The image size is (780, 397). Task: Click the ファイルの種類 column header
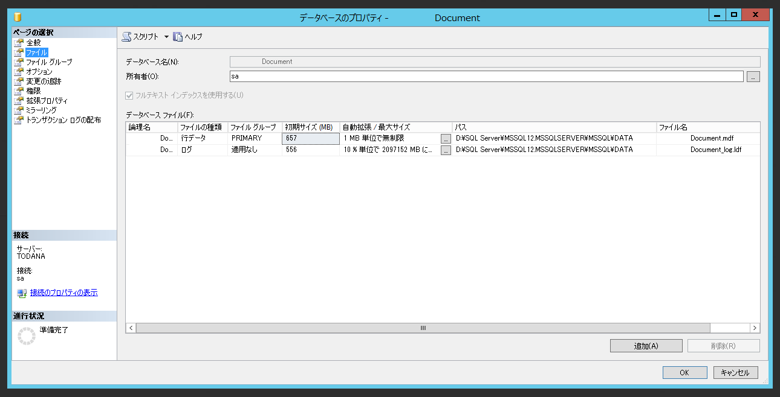pos(202,127)
